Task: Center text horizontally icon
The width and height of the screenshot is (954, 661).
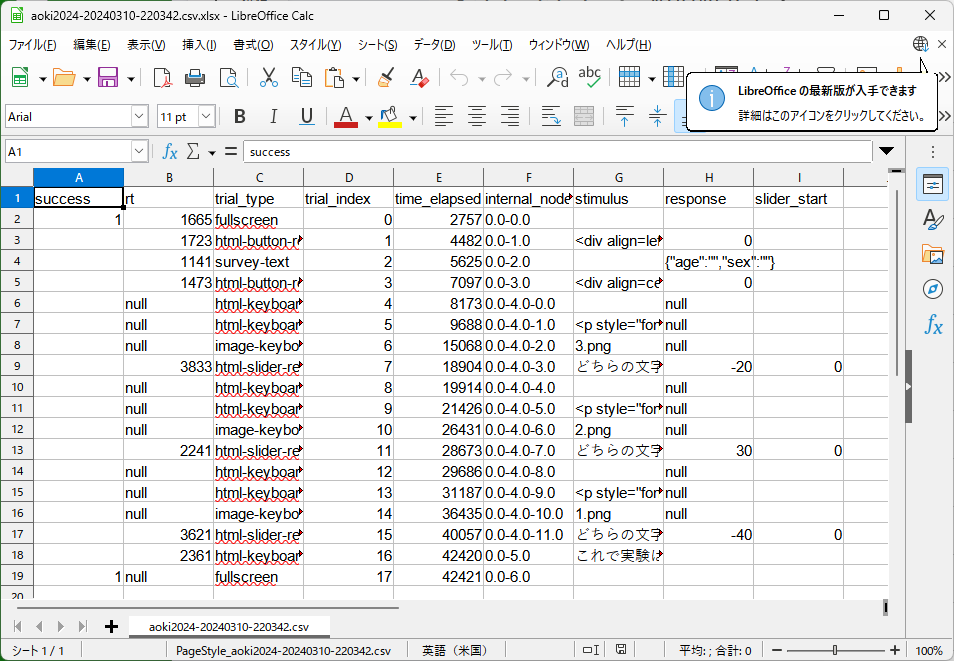Action: pyautogui.click(x=476, y=116)
